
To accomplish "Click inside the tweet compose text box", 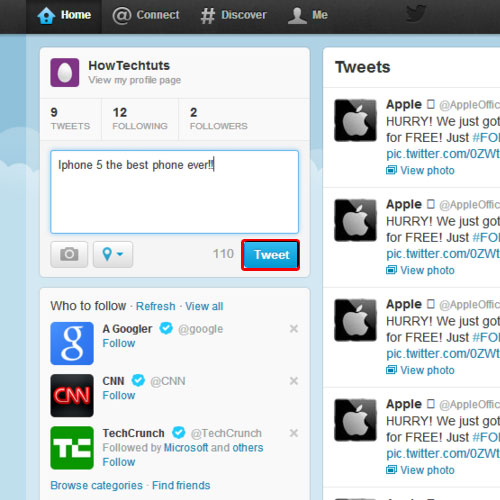I will pyautogui.click(x=174, y=192).
